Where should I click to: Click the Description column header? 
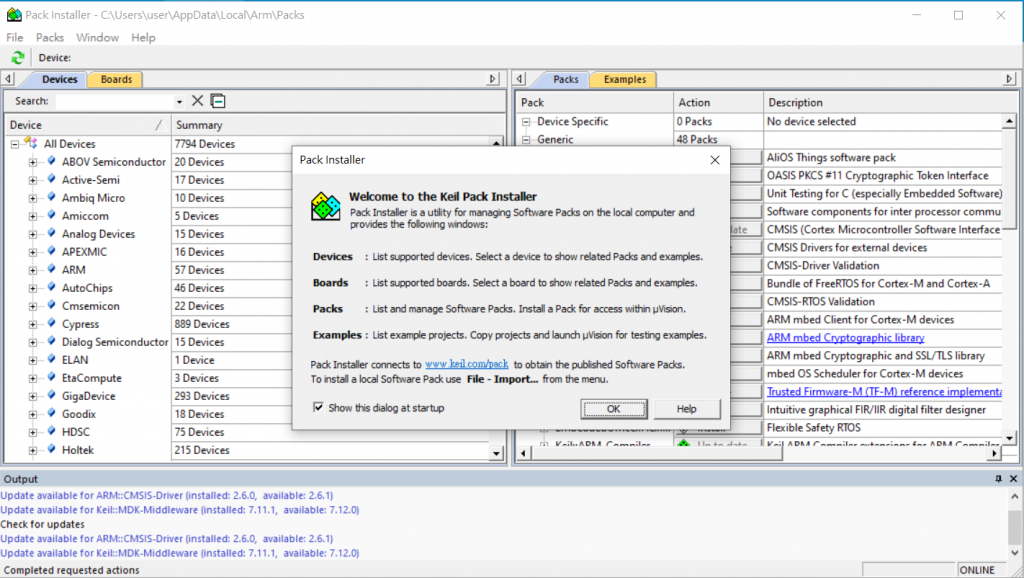tap(889, 103)
